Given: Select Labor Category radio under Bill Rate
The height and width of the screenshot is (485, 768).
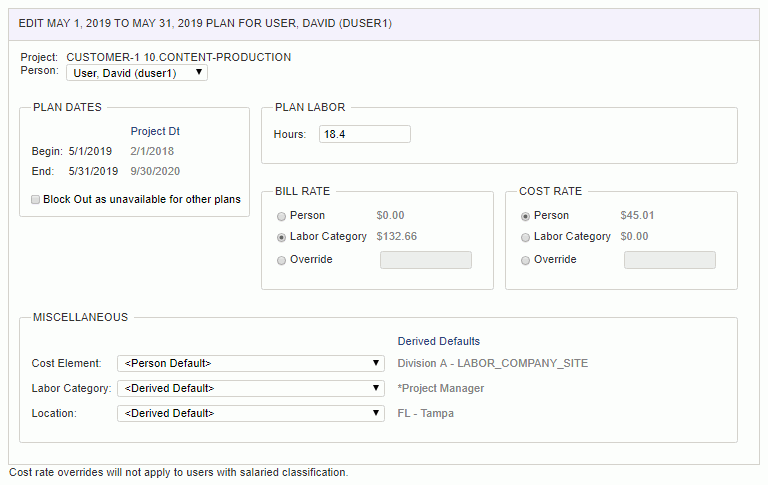Looking at the screenshot, I should 281,237.
